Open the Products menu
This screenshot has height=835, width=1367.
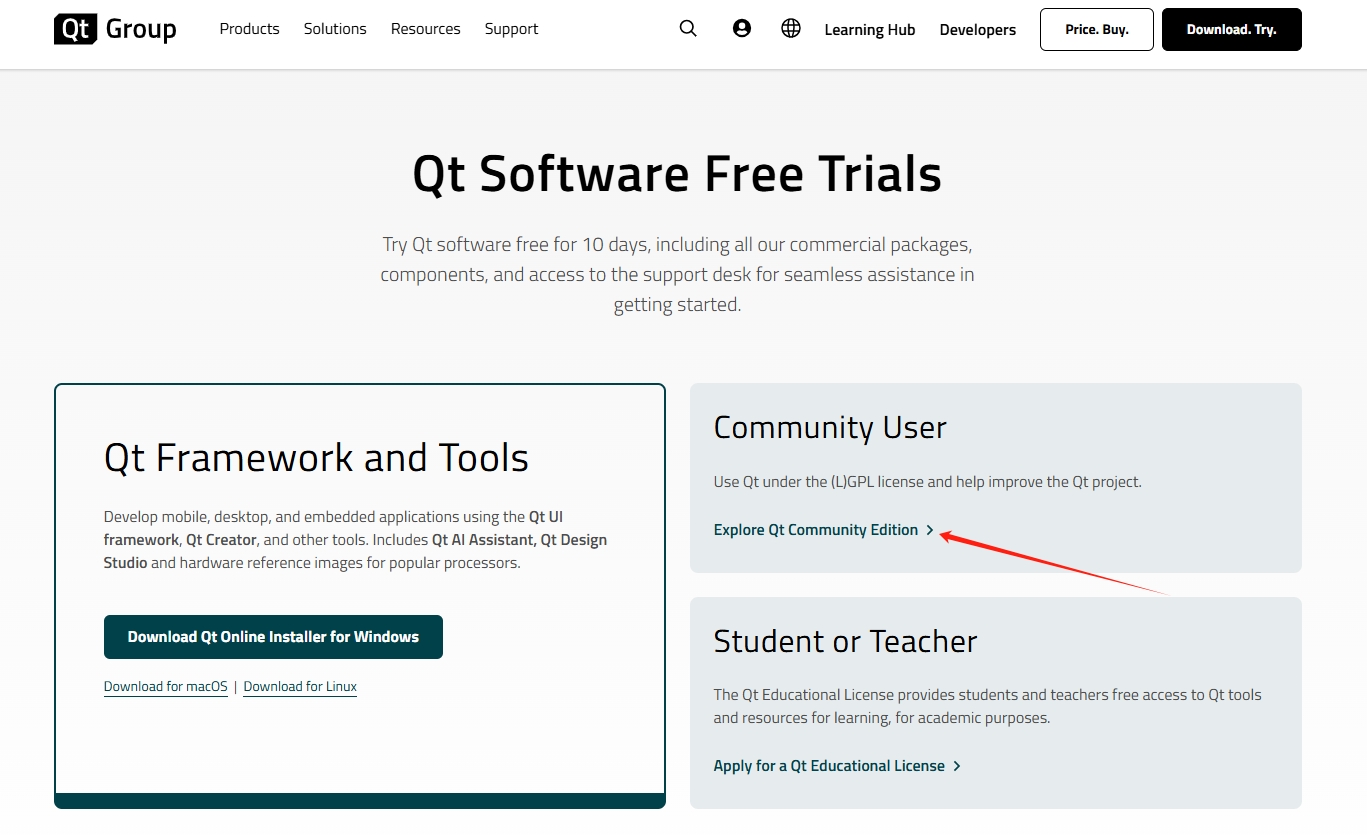click(x=250, y=29)
